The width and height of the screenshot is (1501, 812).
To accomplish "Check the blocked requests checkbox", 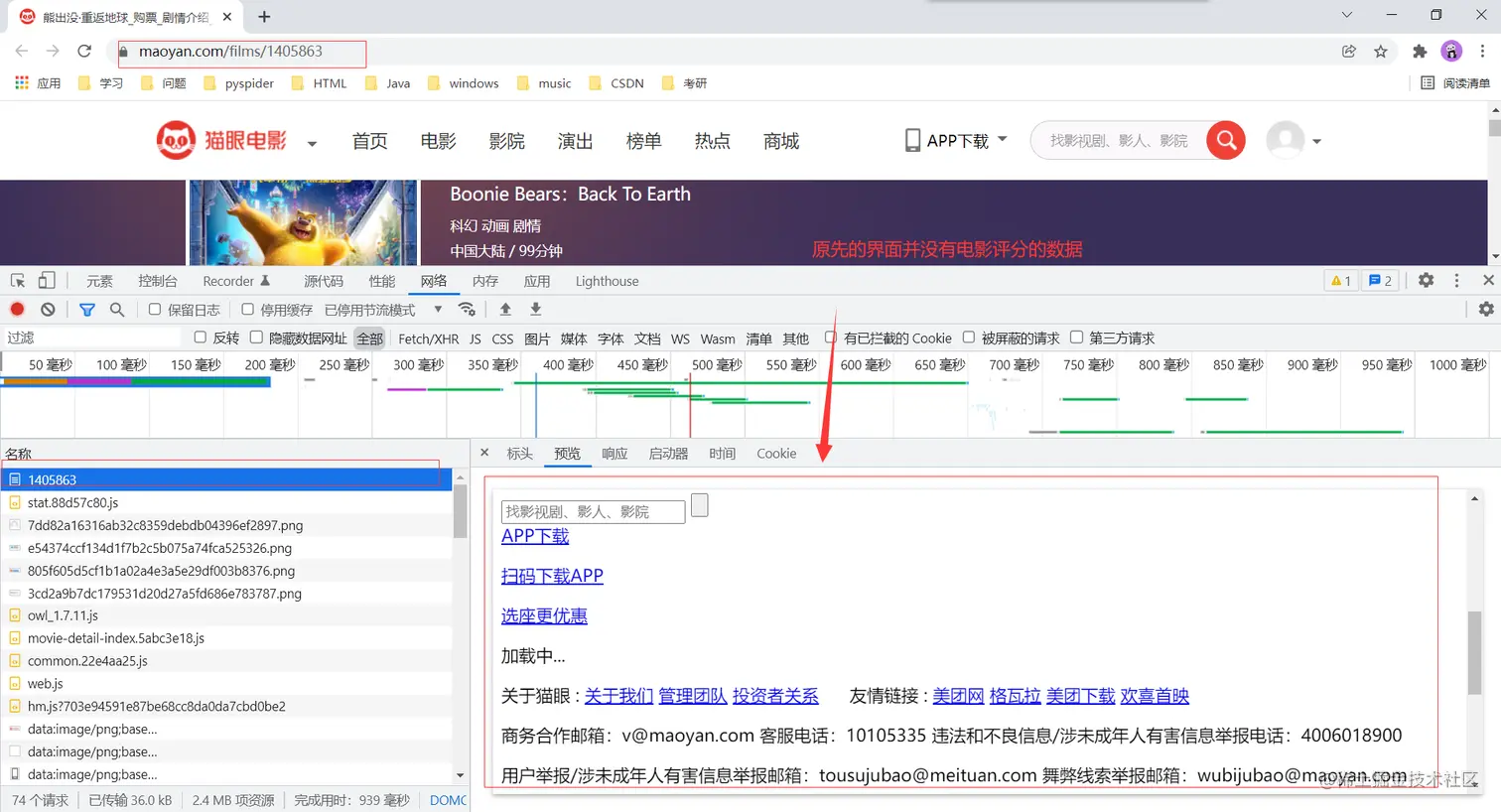I will point(969,338).
